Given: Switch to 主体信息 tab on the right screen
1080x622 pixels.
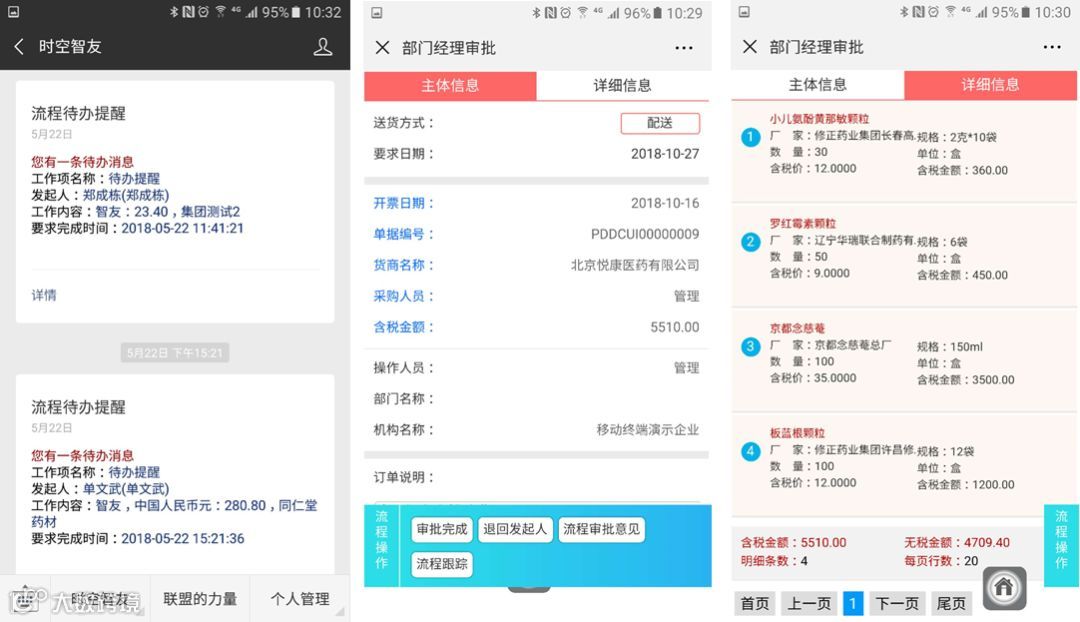Looking at the screenshot, I should pos(818,85).
